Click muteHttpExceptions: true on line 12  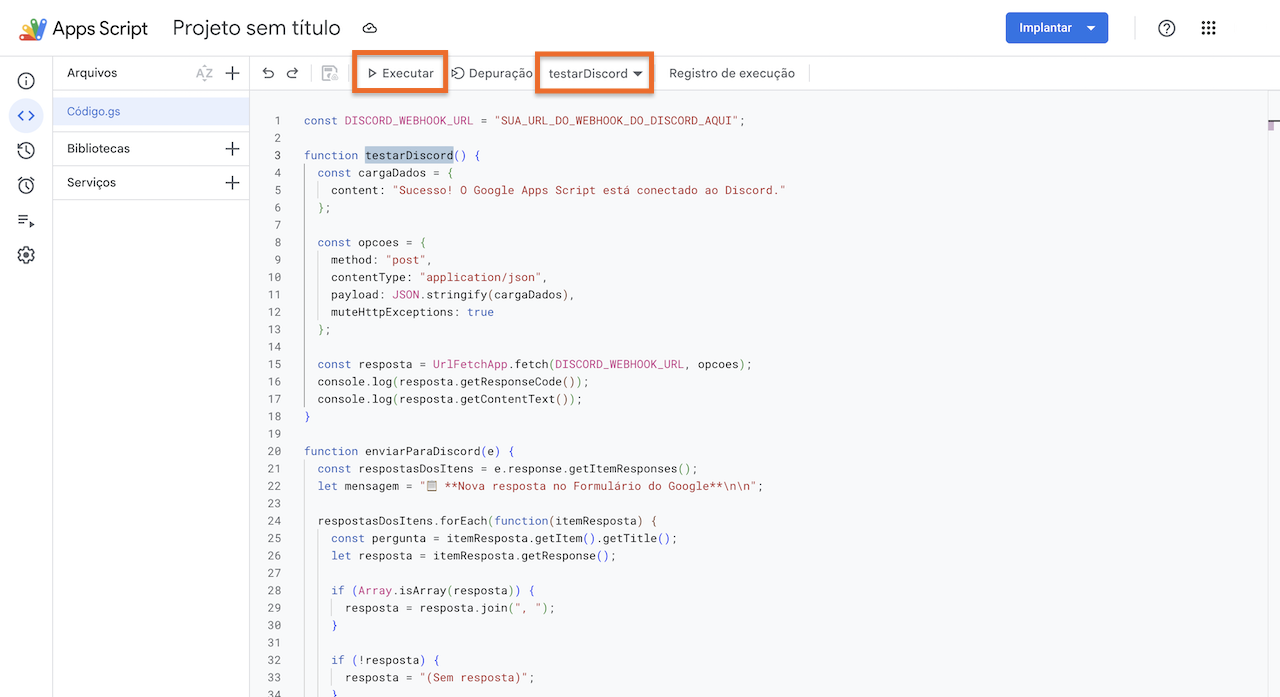click(x=412, y=312)
